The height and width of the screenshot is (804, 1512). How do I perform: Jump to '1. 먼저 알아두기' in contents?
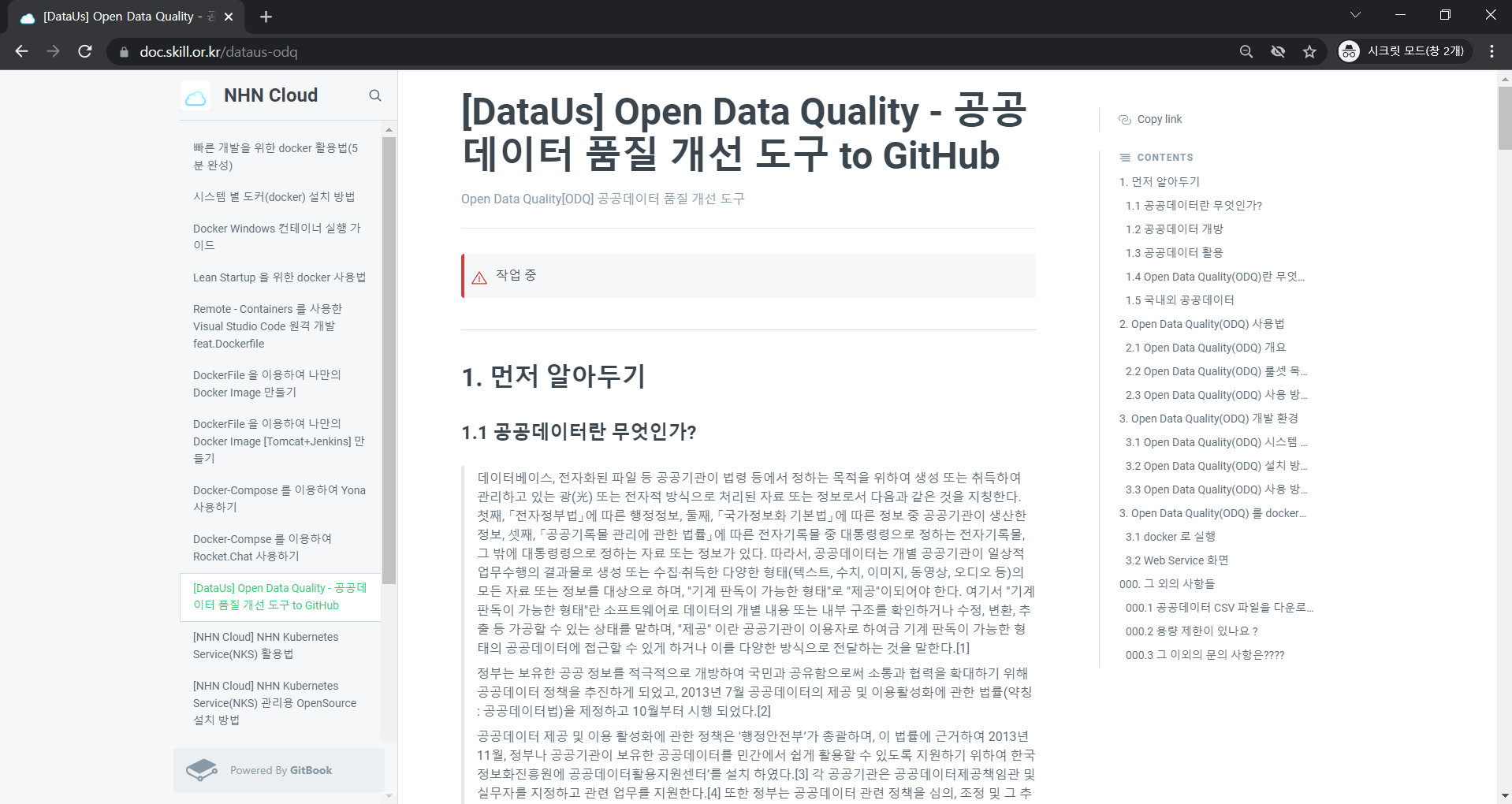pyautogui.click(x=1159, y=182)
